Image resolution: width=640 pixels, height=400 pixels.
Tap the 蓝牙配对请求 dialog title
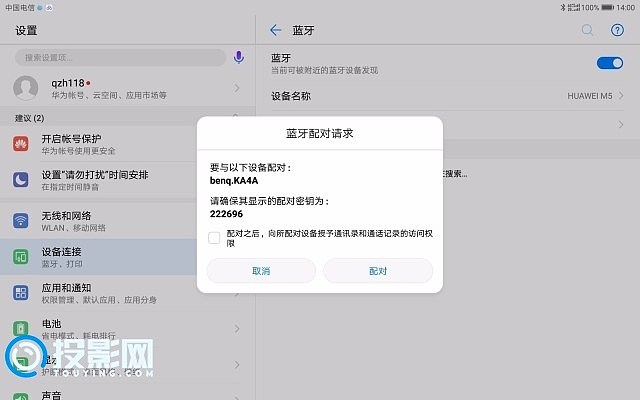pyautogui.click(x=320, y=133)
